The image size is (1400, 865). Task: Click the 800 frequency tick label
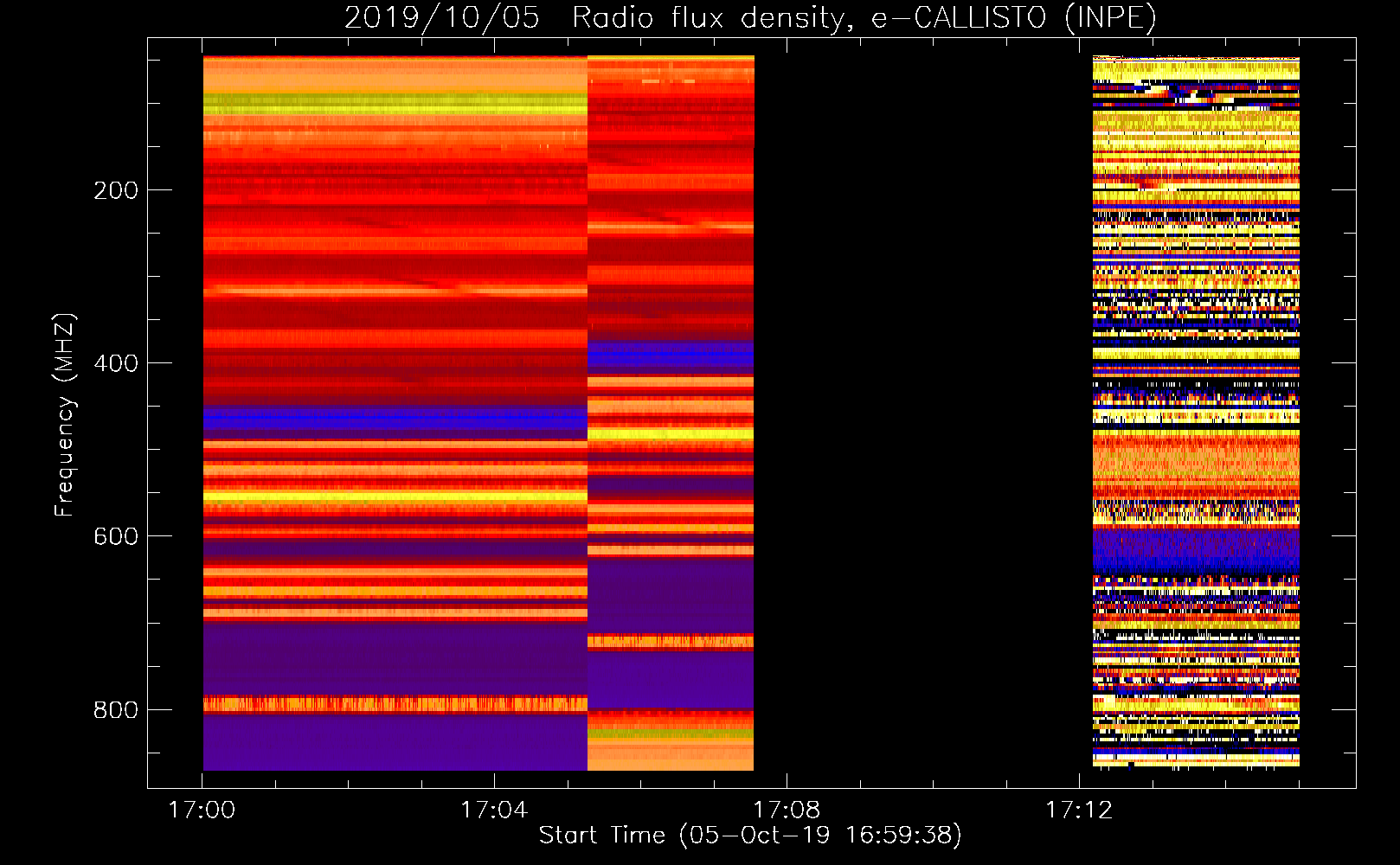click(x=116, y=710)
